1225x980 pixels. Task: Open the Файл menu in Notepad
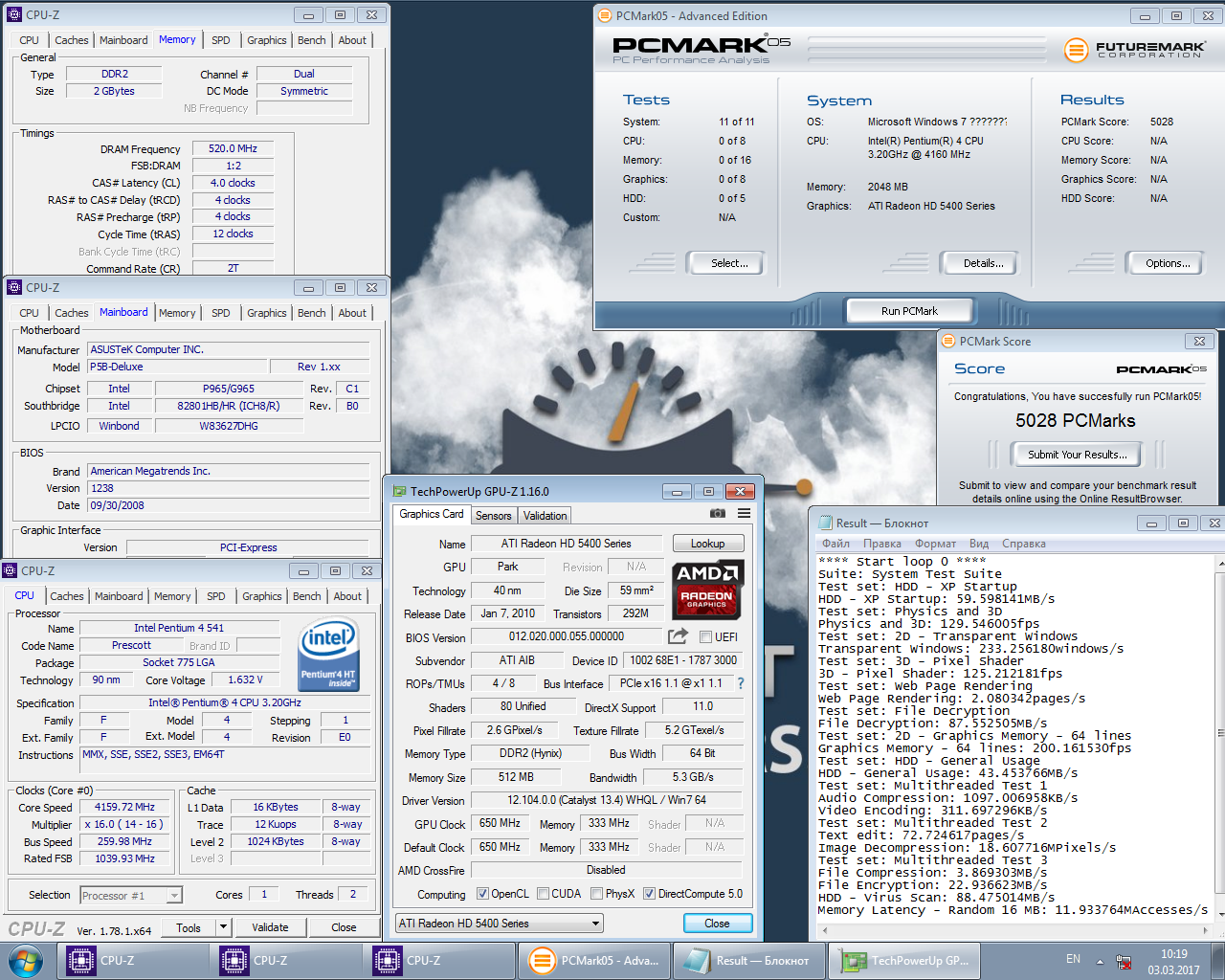835,544
